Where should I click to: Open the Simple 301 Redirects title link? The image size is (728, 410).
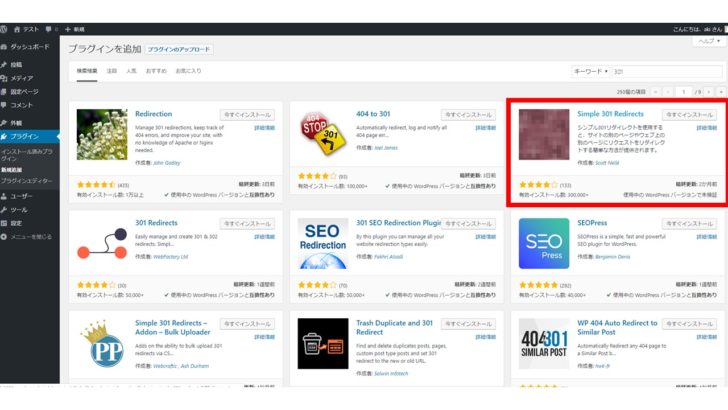[x=611, y=114]
